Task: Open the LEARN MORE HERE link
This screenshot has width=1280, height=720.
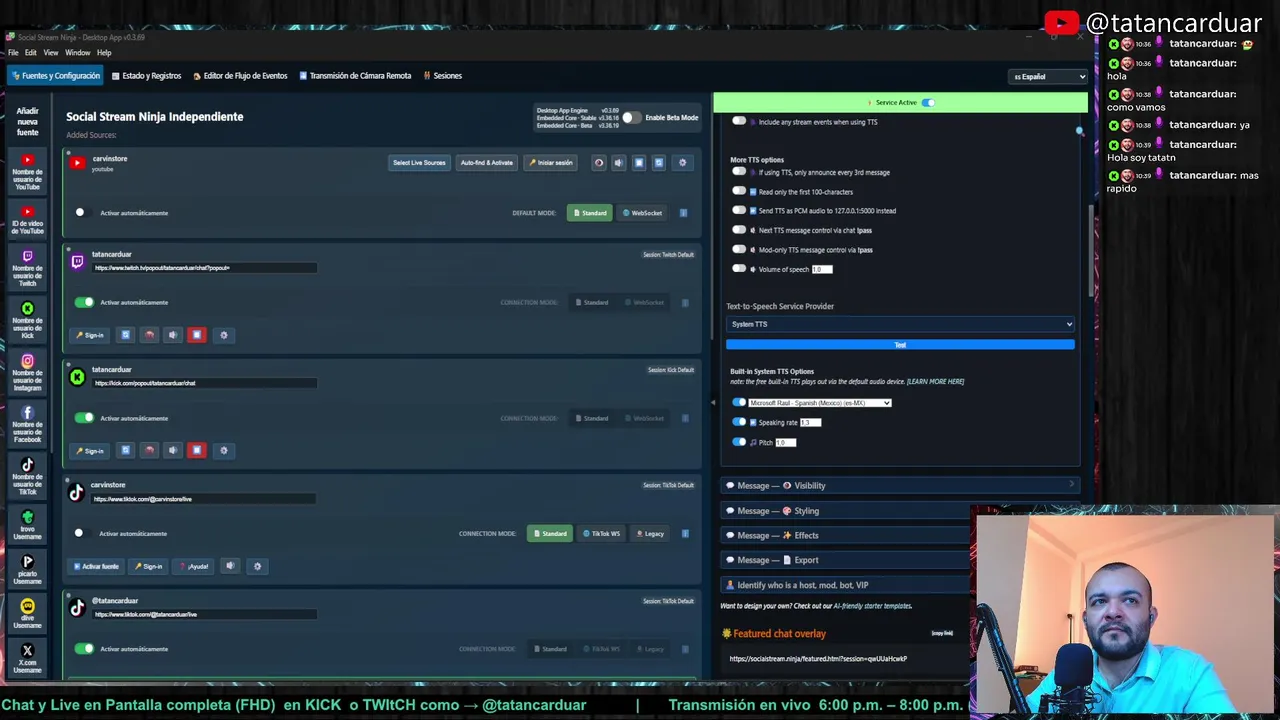Action: click(935, 381)
